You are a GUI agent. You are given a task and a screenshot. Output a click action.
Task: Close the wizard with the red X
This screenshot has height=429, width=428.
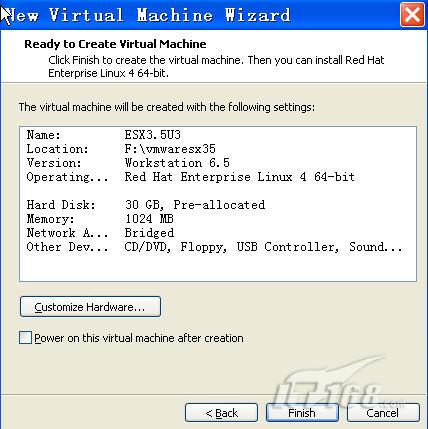412,15
